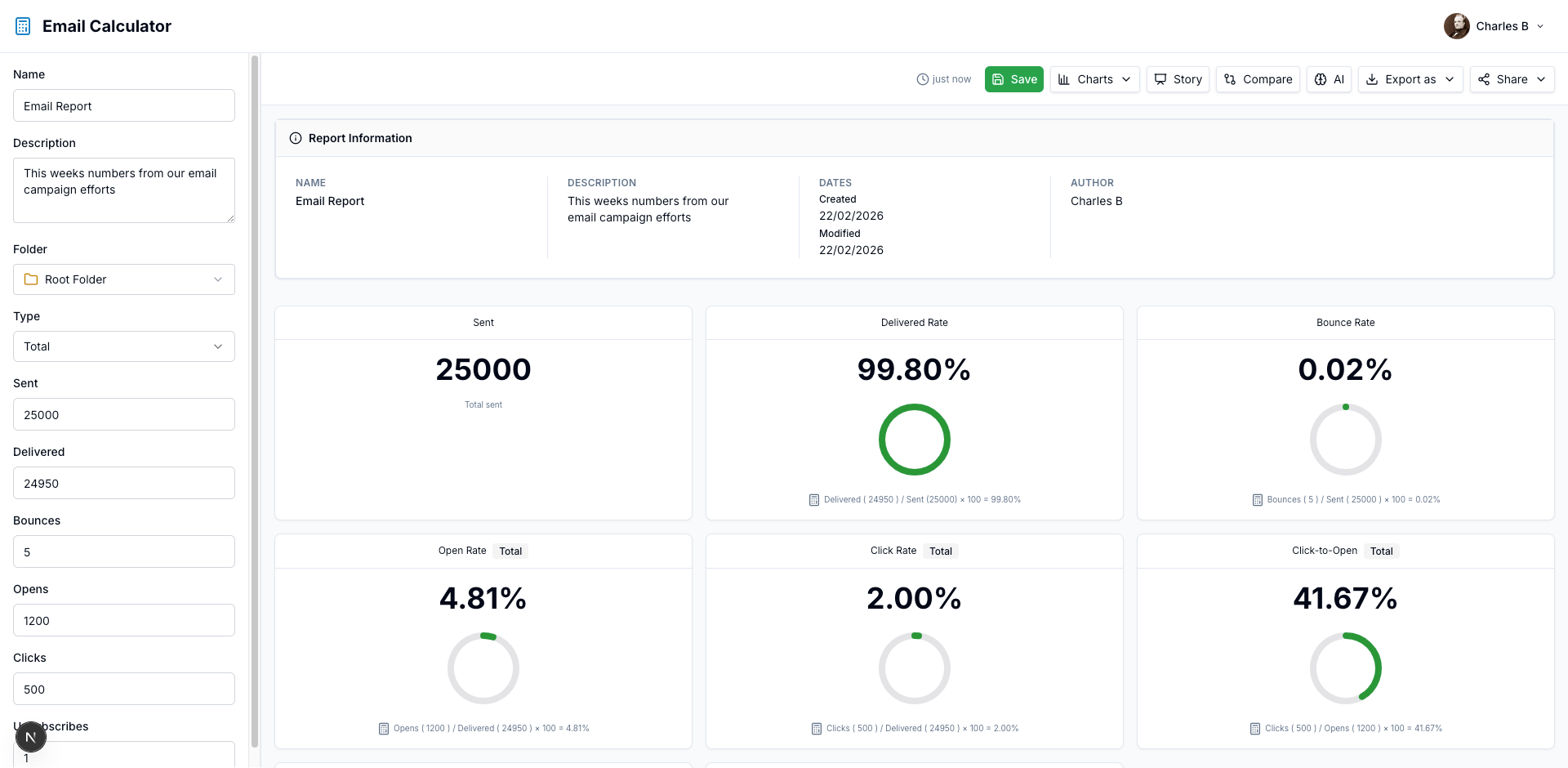Open the Charts dropdown
Screen dimensions: 1568x768
click(1094, 79)
